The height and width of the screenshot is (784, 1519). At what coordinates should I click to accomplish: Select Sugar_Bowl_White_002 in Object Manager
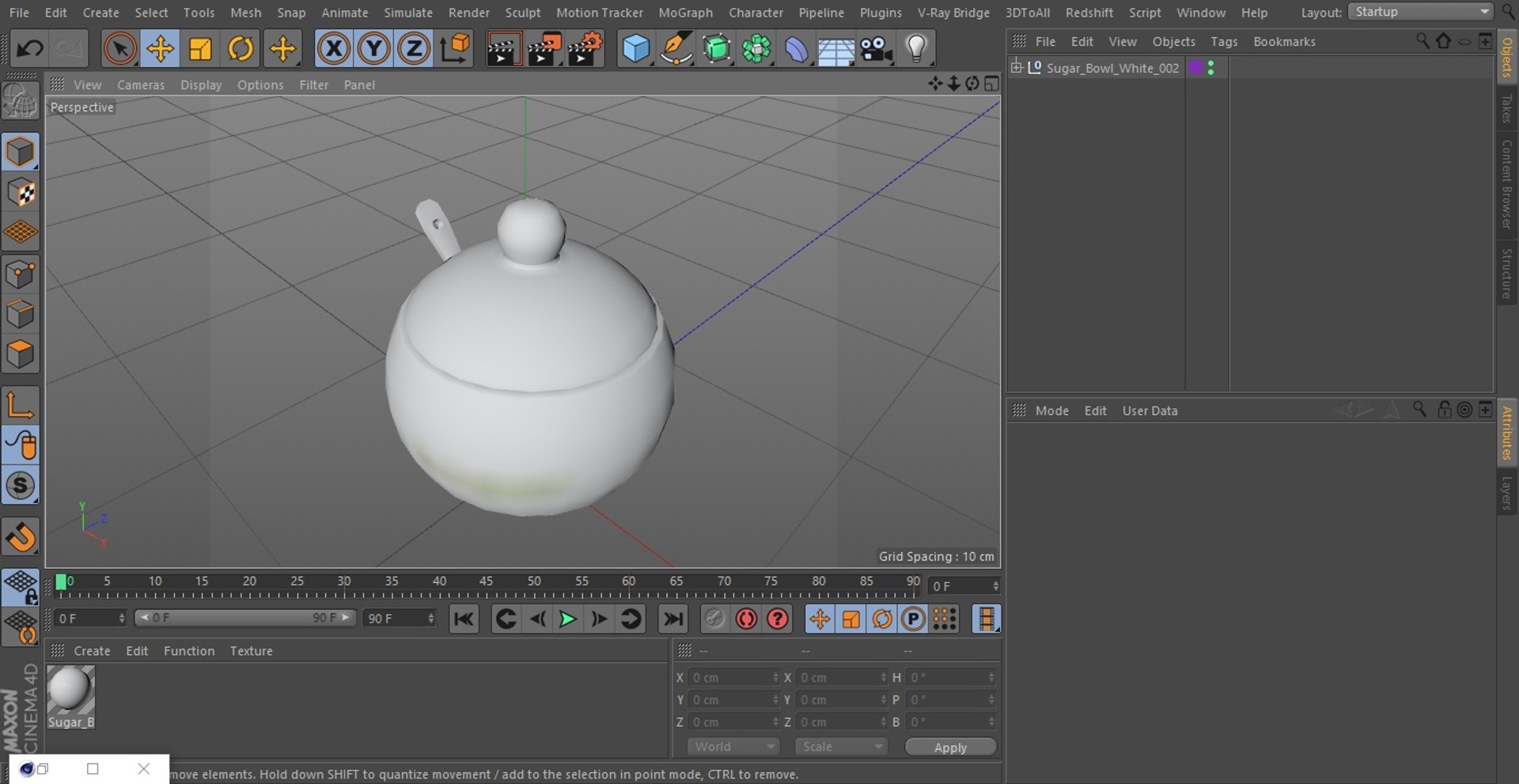tap(1112, 68)
